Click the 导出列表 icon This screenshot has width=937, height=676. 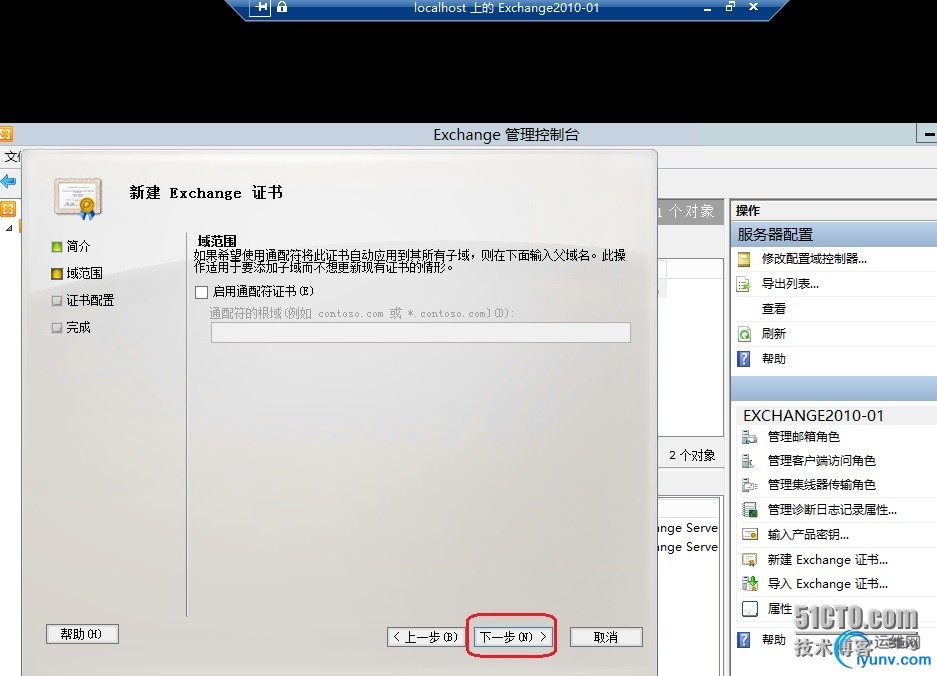click(744, 284)
